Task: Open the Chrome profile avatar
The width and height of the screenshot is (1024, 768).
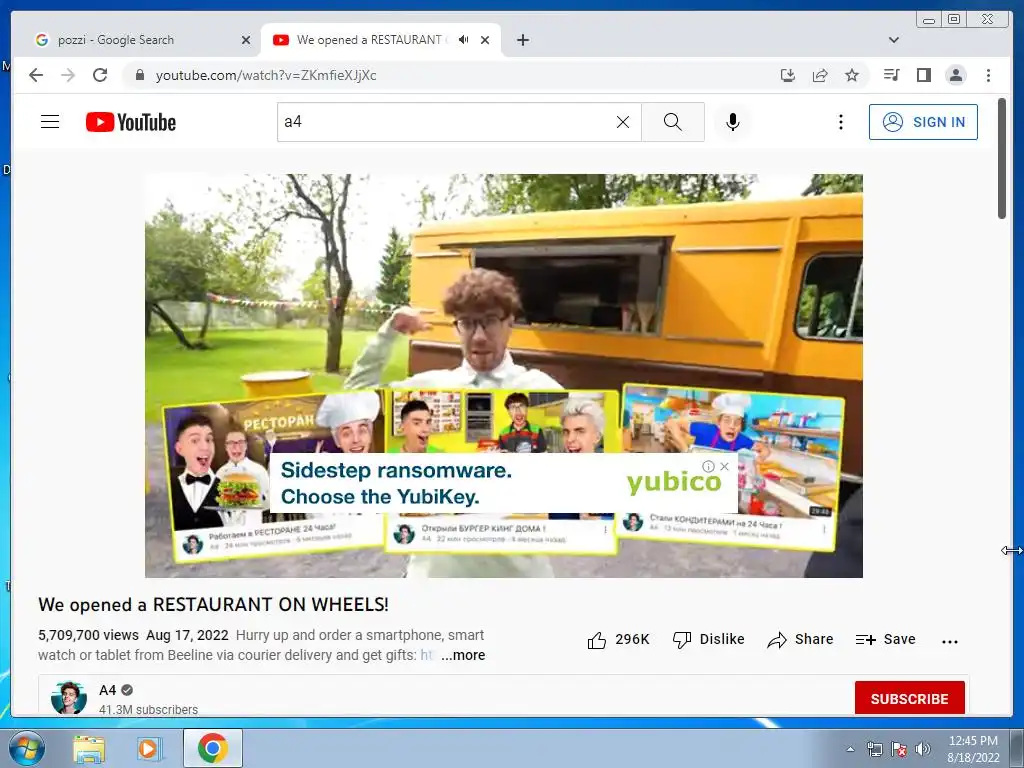Action: pyautogui.click(x=955, y=75)
